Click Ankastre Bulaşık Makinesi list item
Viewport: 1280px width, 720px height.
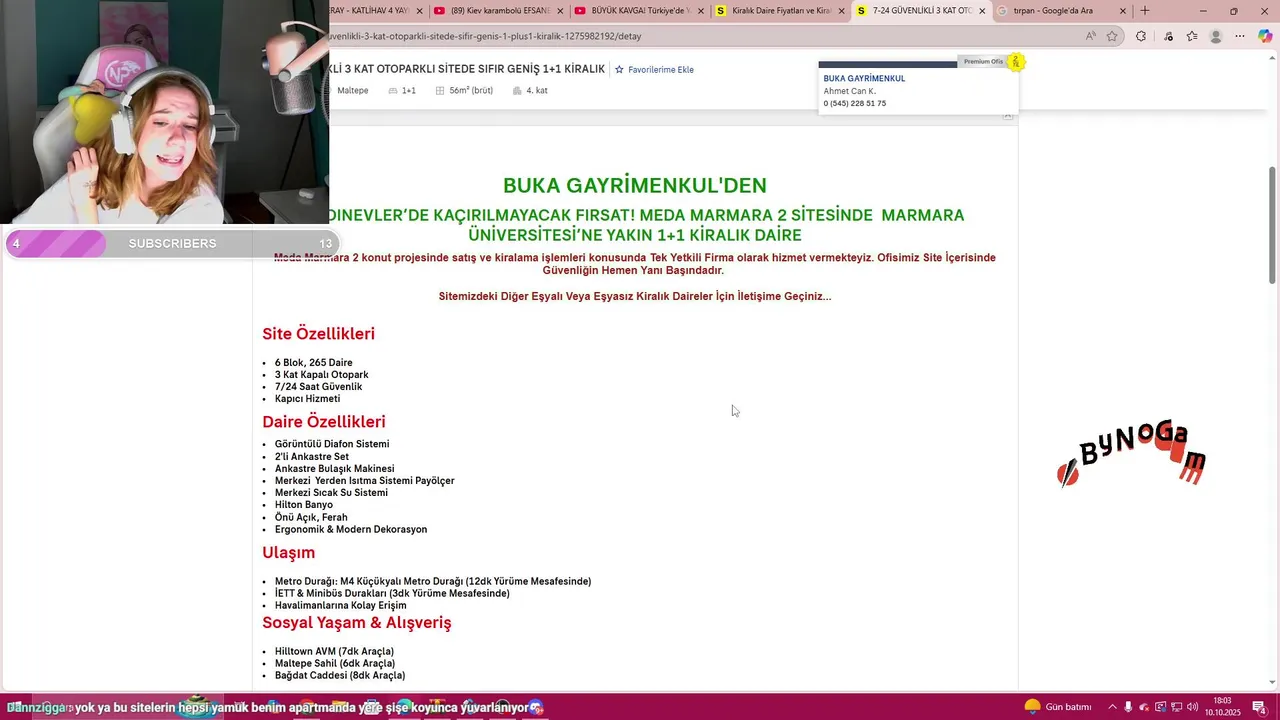[x=334, y=469]
